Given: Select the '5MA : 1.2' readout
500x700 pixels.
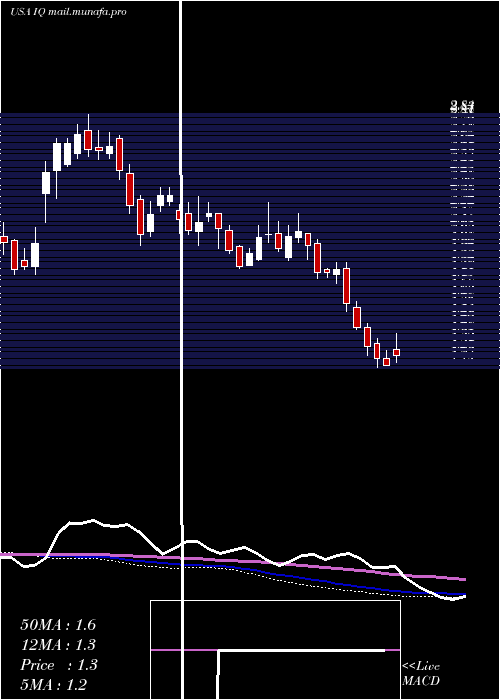Looking at the screenshot, I should click(x=54, y=685).
